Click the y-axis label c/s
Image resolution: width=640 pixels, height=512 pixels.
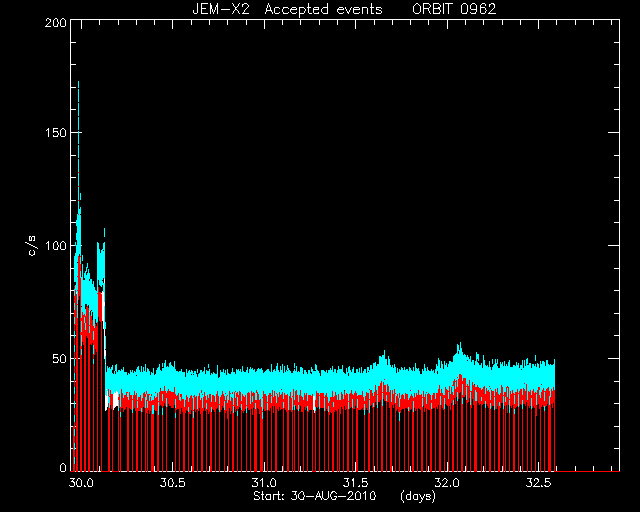point(32,246)
